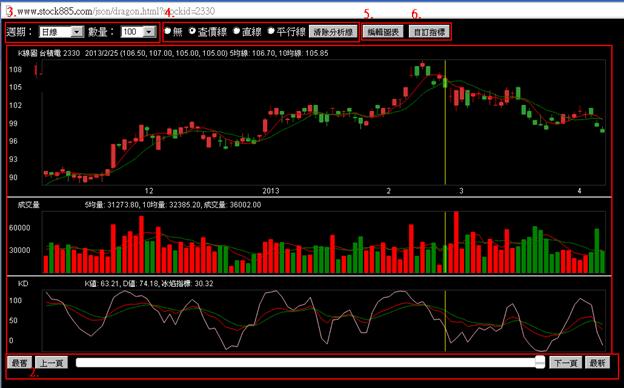Click the chart position slider handle

pos(540,362)
